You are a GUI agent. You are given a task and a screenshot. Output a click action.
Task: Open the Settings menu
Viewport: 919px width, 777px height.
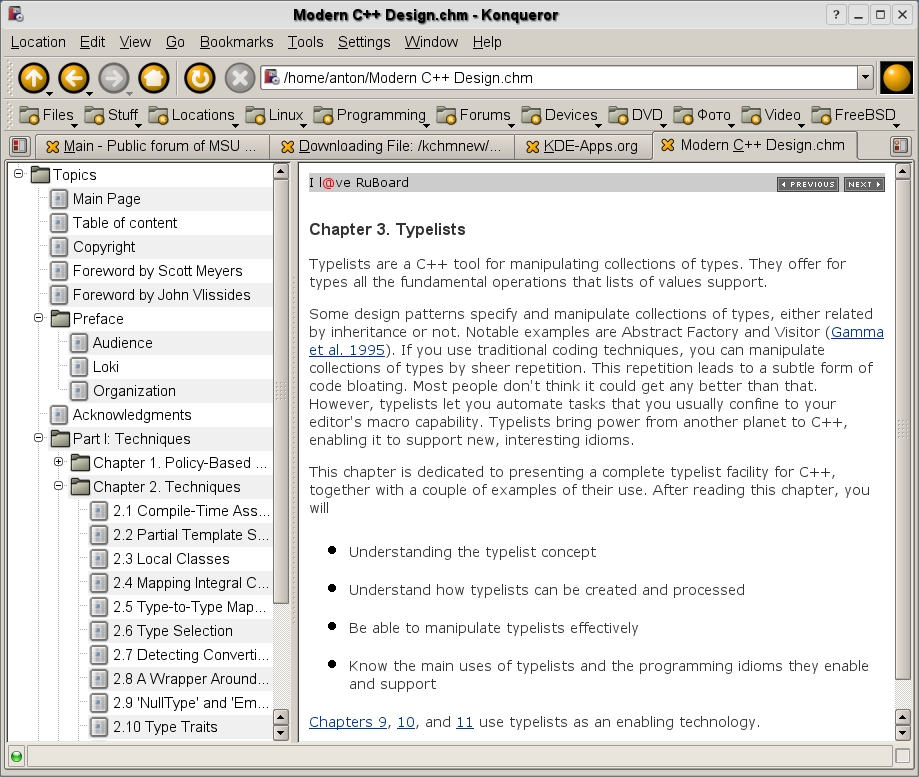pyautogui.click(x=364, y=42)
